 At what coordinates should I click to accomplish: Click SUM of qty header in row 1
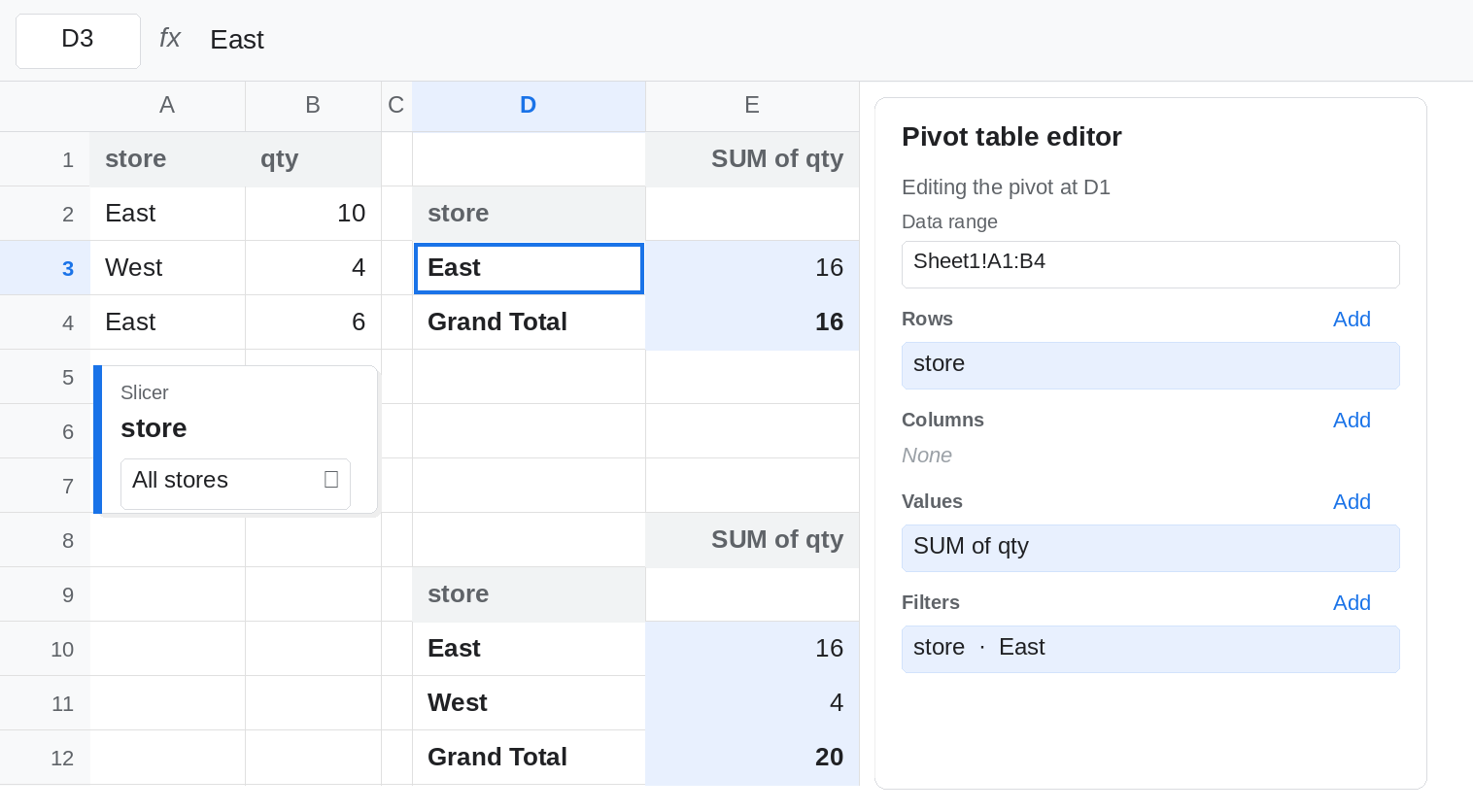(x=752, y=159)
